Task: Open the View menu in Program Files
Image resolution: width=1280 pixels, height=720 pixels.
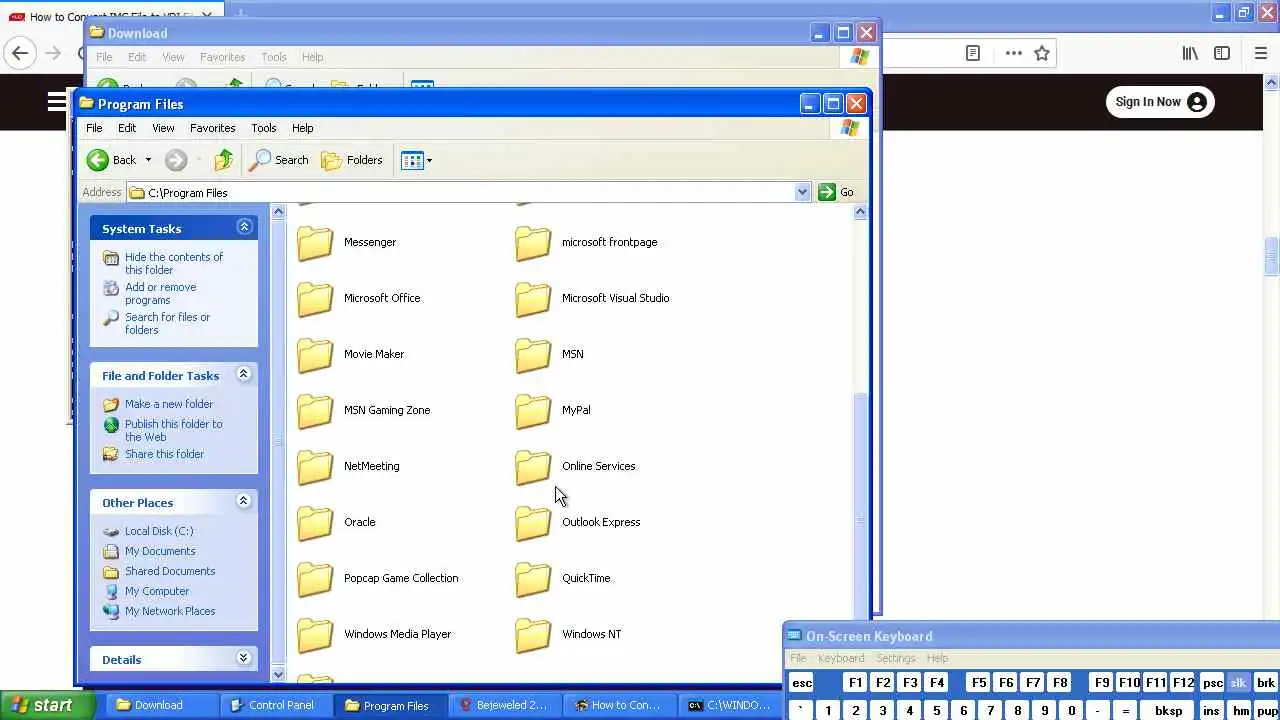Action: (163, 128)
